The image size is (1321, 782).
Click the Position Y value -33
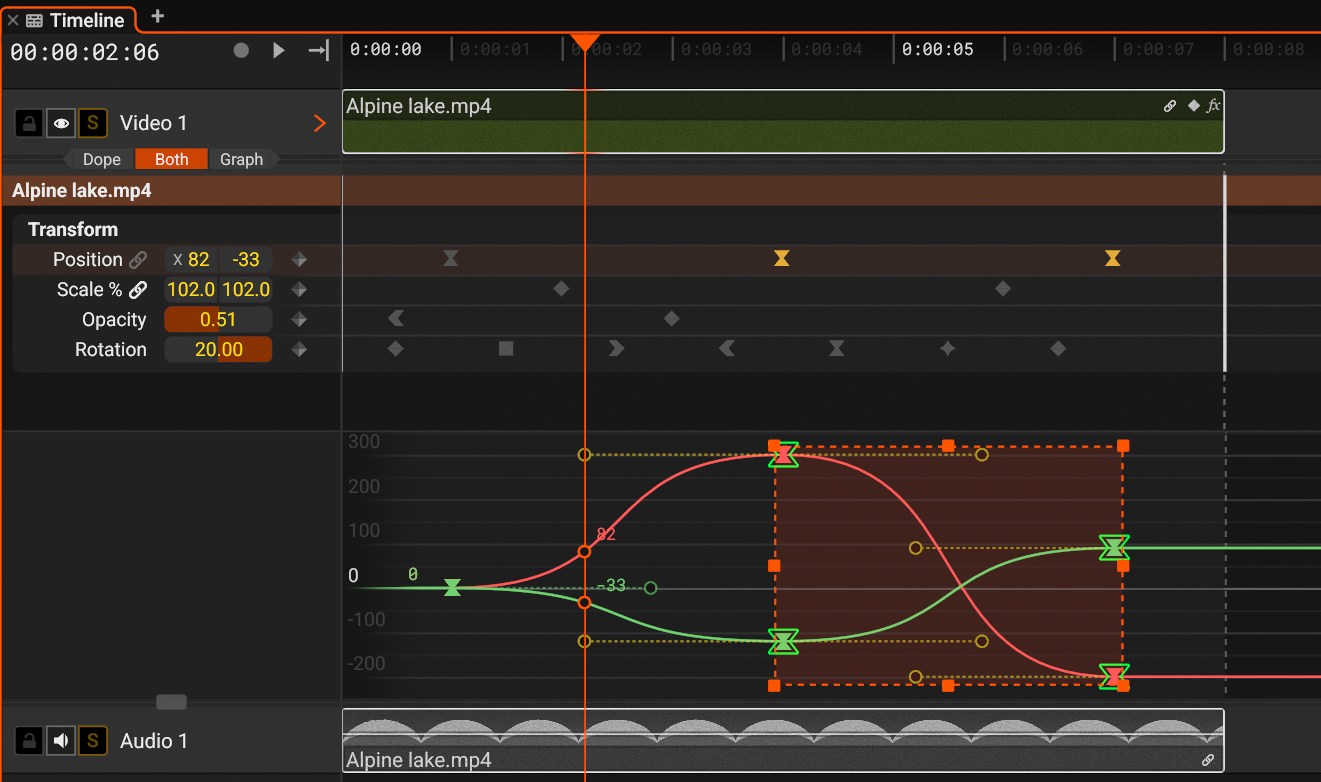[x=246, y=260]
